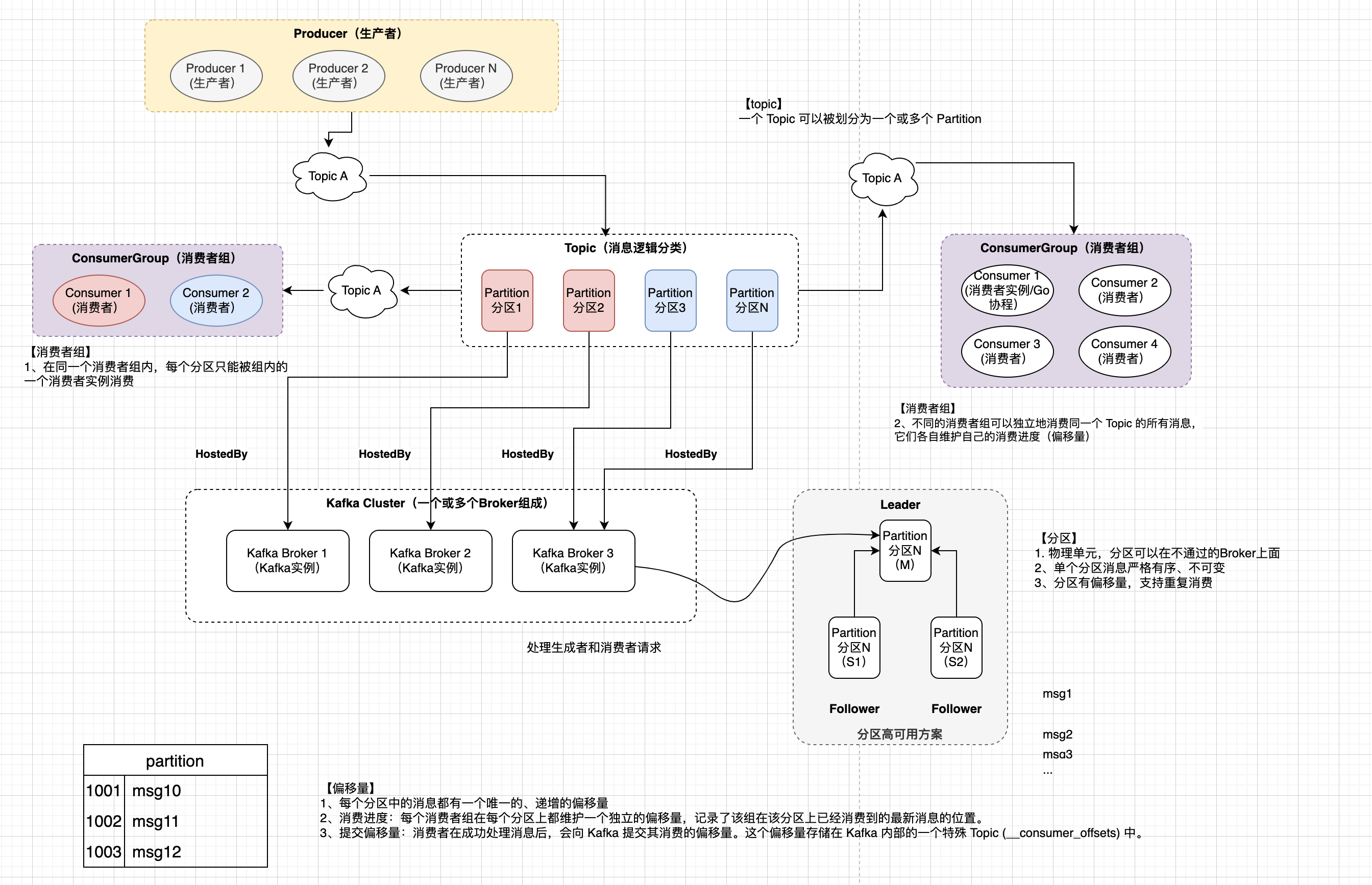Click the 【分区】 note listing partition properties
Image resolution: width=1372 pixels, height=885 pixels.
1157,560
